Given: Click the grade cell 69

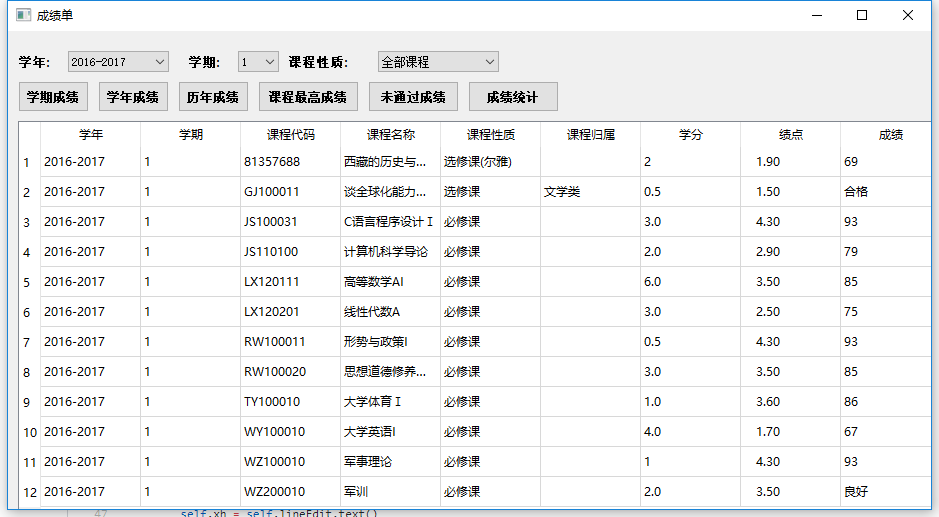Looking at the screenshot, I should pyautogui.click(x=886, y=162).
